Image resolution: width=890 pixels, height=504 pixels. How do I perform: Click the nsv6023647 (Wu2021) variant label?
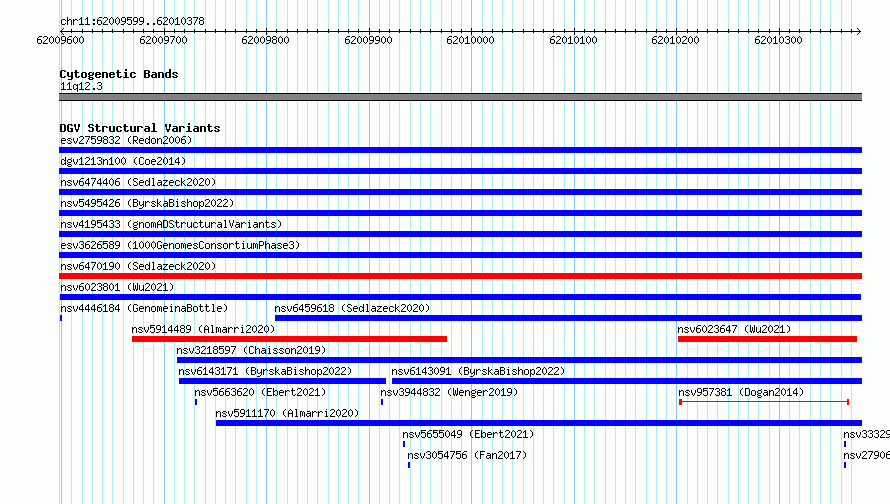[x=734, y=329]
